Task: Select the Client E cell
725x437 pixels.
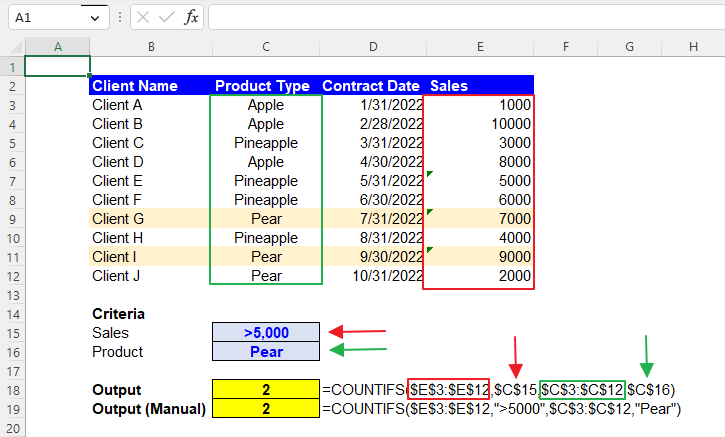Action: pyautogui.click(x=151, y=181)
